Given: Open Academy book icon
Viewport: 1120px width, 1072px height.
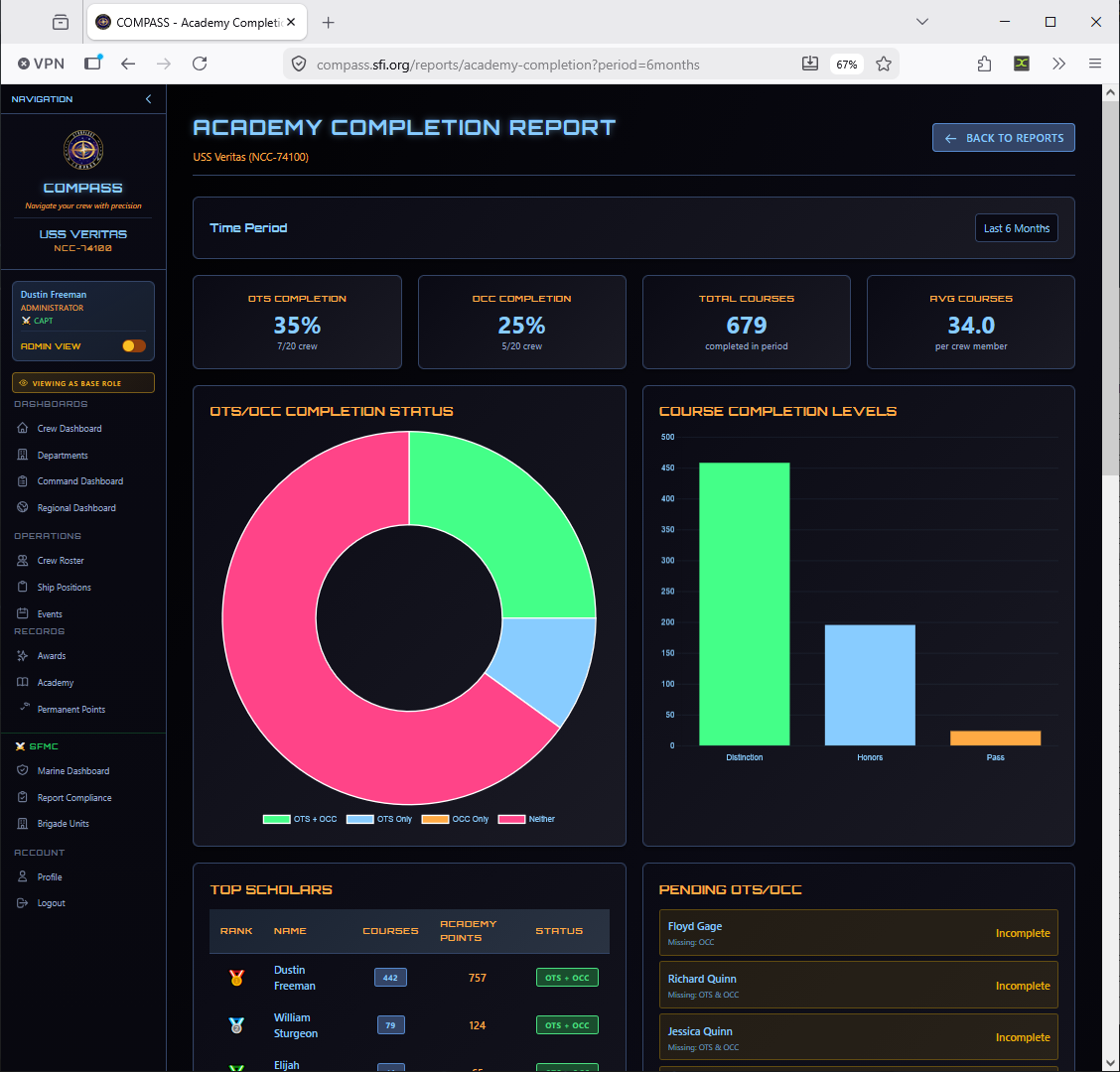Looking at the screenshot, I should coord(23,682).
